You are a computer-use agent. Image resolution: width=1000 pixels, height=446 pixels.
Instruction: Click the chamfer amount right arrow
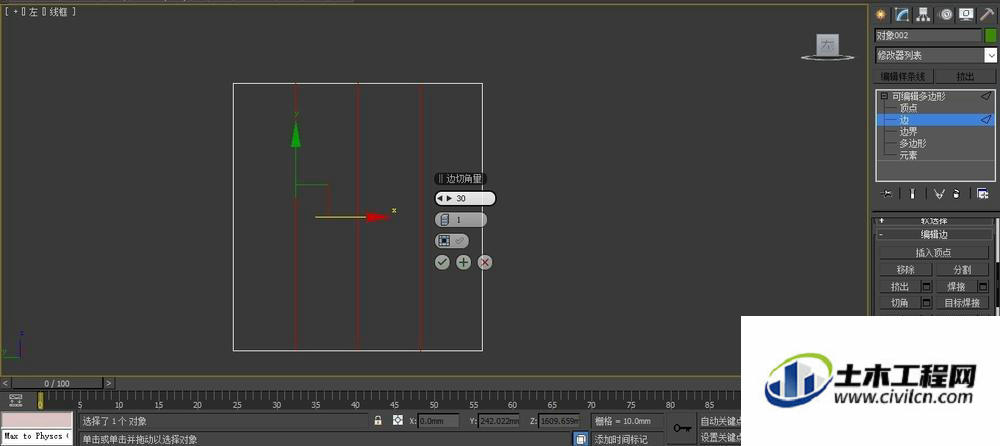coord(449,198)
